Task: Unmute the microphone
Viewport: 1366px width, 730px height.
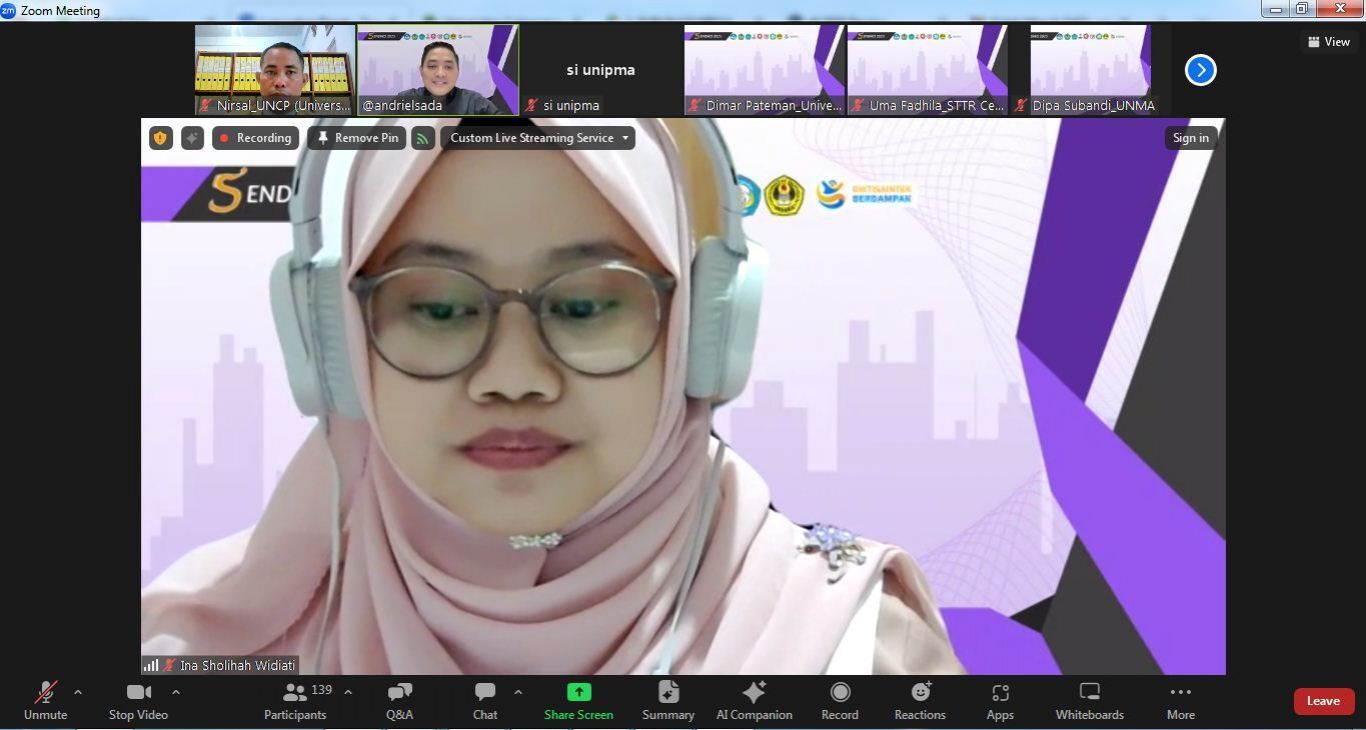Action: pos(45,700)
